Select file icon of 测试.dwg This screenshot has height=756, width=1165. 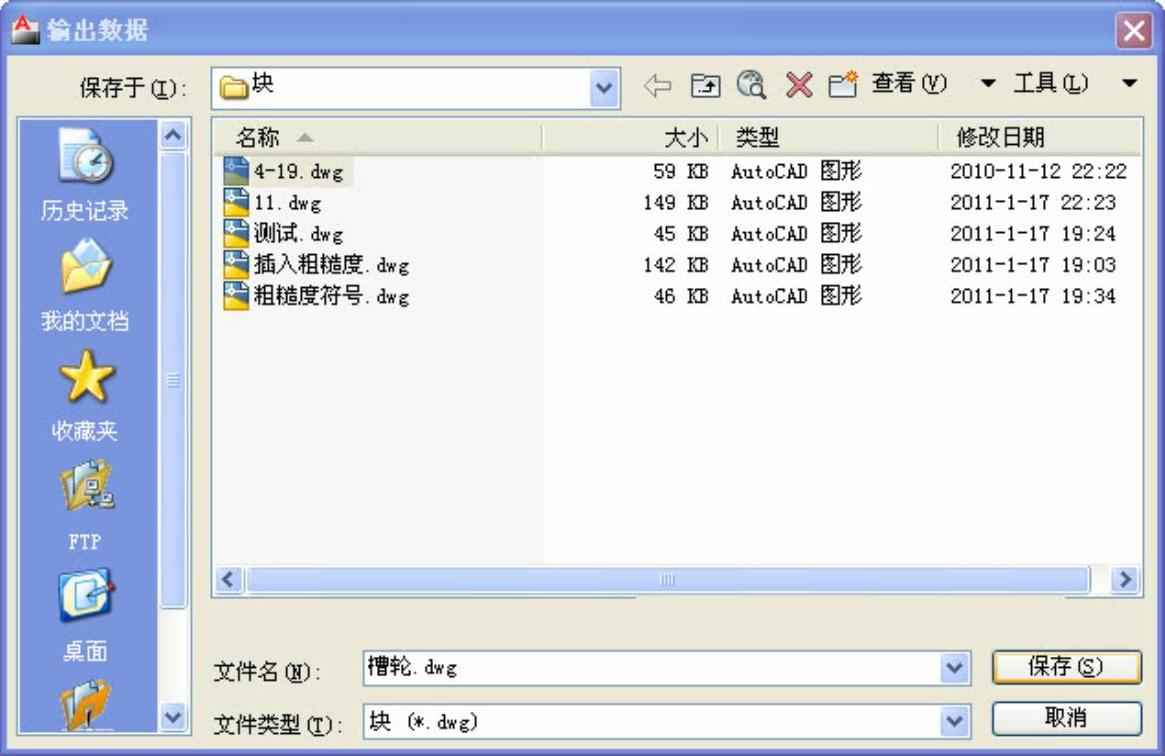pos(236,234)
